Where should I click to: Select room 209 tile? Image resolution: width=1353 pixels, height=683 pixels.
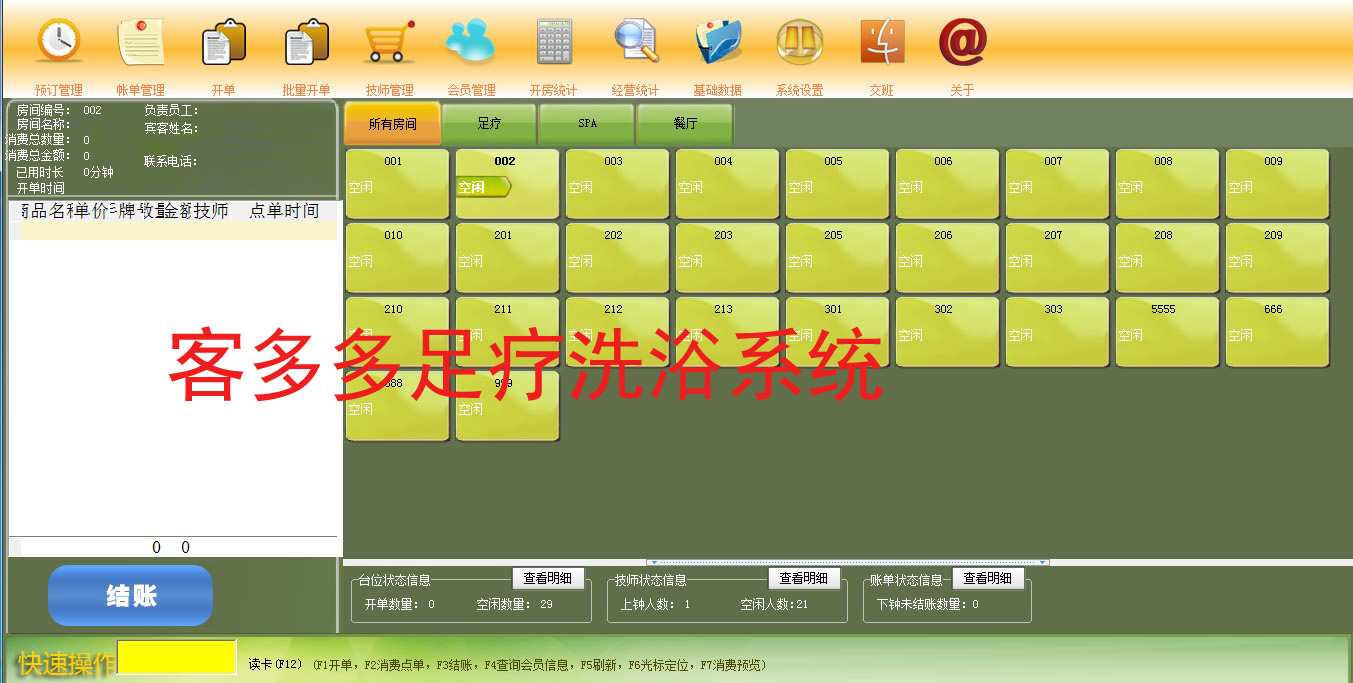click(x=1277, y=258)
